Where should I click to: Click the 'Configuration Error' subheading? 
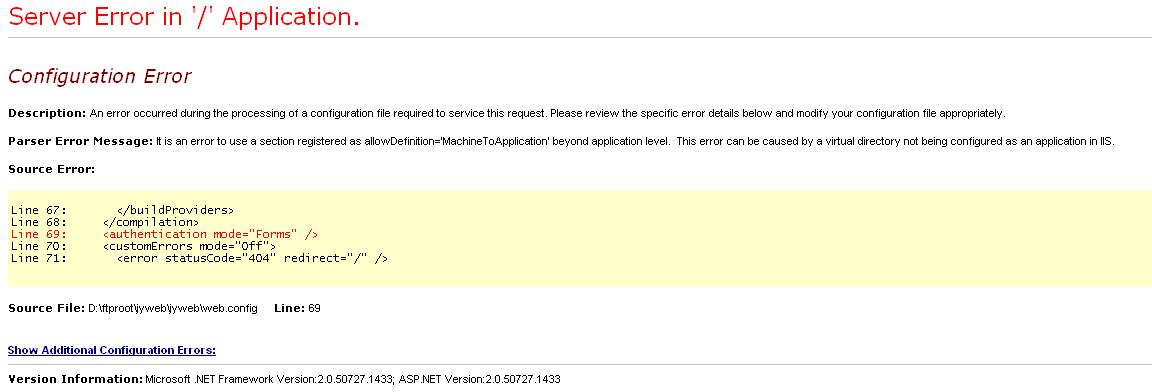point(99,76)
